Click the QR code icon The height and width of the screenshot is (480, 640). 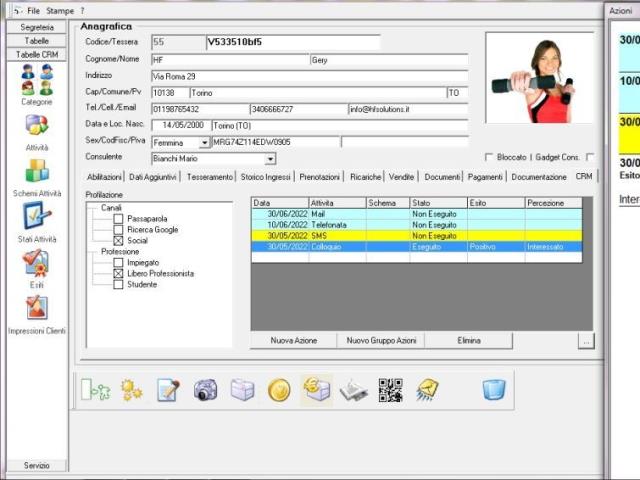point(390,390)
